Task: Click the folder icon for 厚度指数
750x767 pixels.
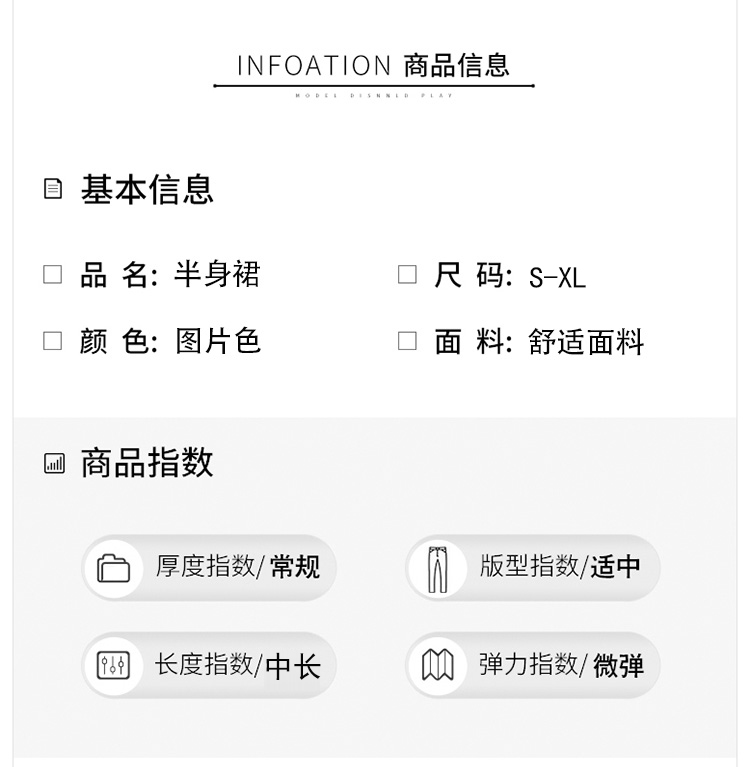Action: (x=114, y=568)
